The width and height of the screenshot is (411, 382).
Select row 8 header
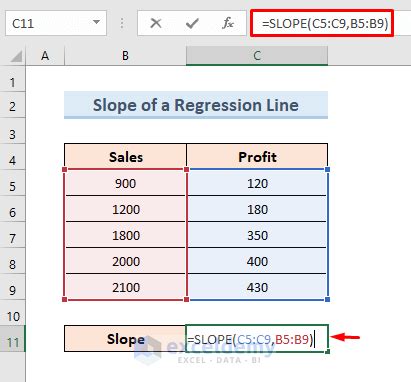click(x=12, y=261)
